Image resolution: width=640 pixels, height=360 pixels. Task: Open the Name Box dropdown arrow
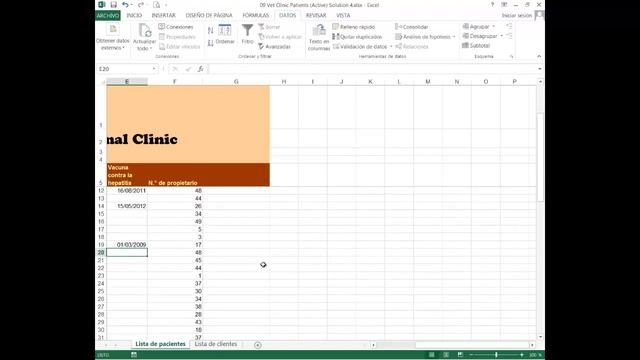click(x=154, y=69)
